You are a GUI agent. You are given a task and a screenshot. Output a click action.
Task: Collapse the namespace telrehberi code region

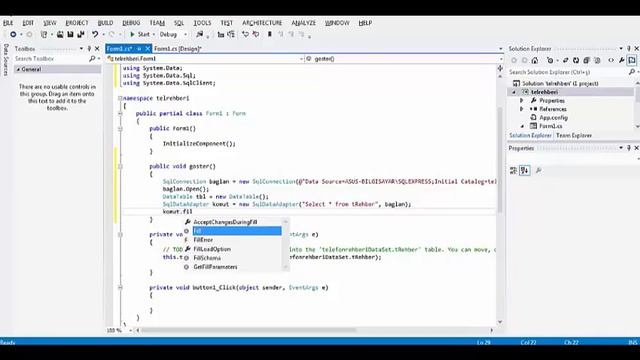click(120, 98)
